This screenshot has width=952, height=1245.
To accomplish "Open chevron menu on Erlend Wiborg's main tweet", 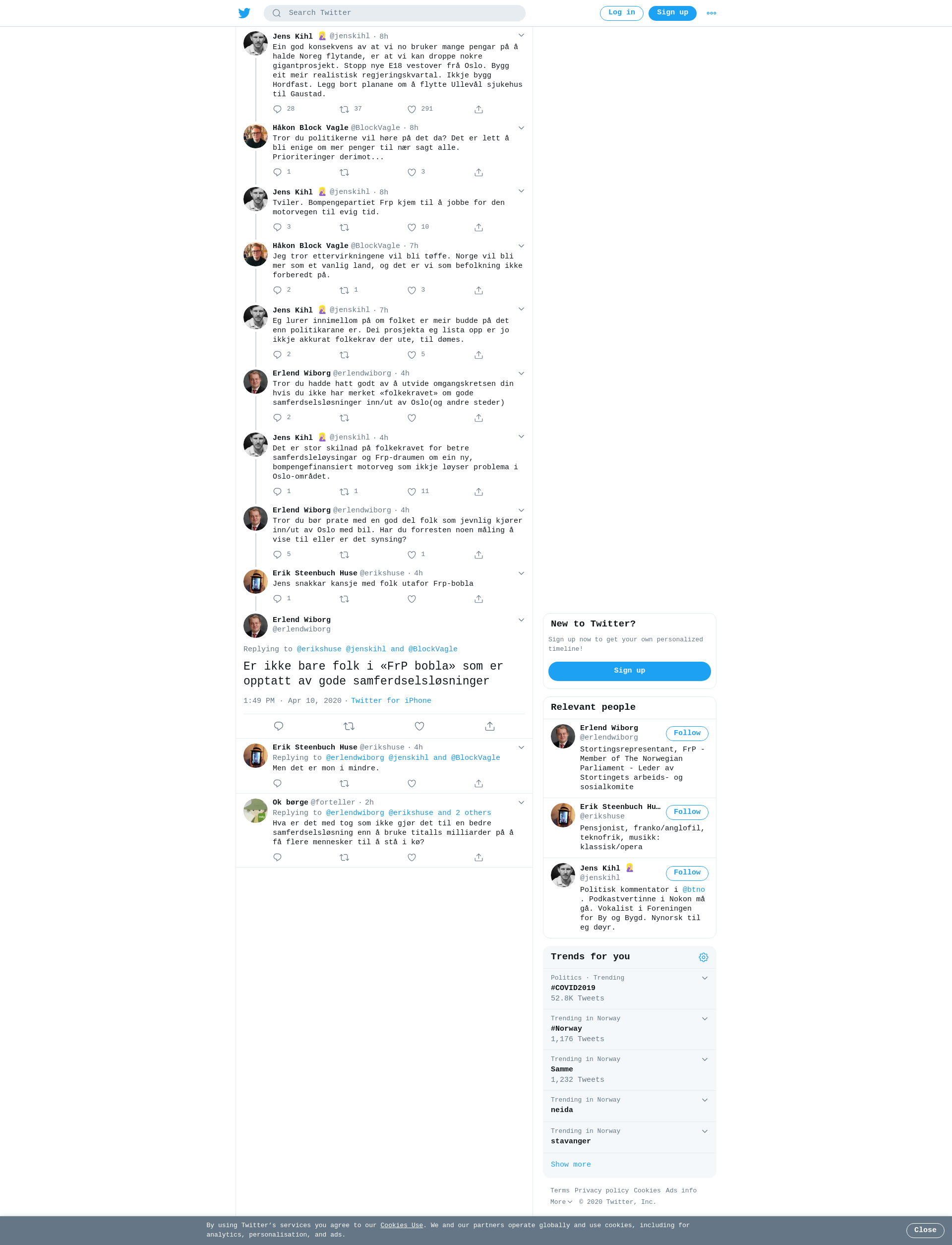I will (521, 620).
